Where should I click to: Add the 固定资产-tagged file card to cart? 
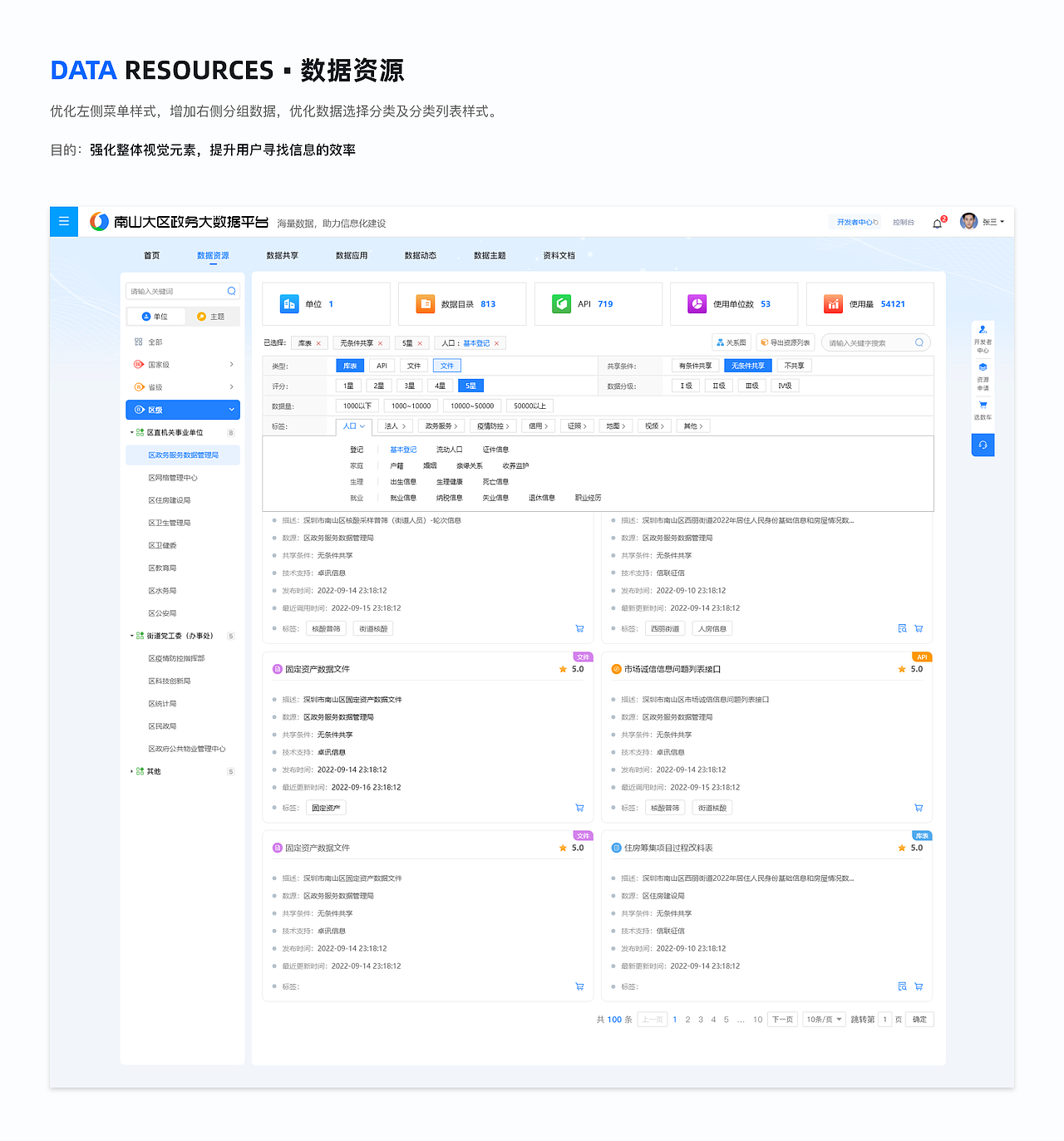(x=579, y=808)
